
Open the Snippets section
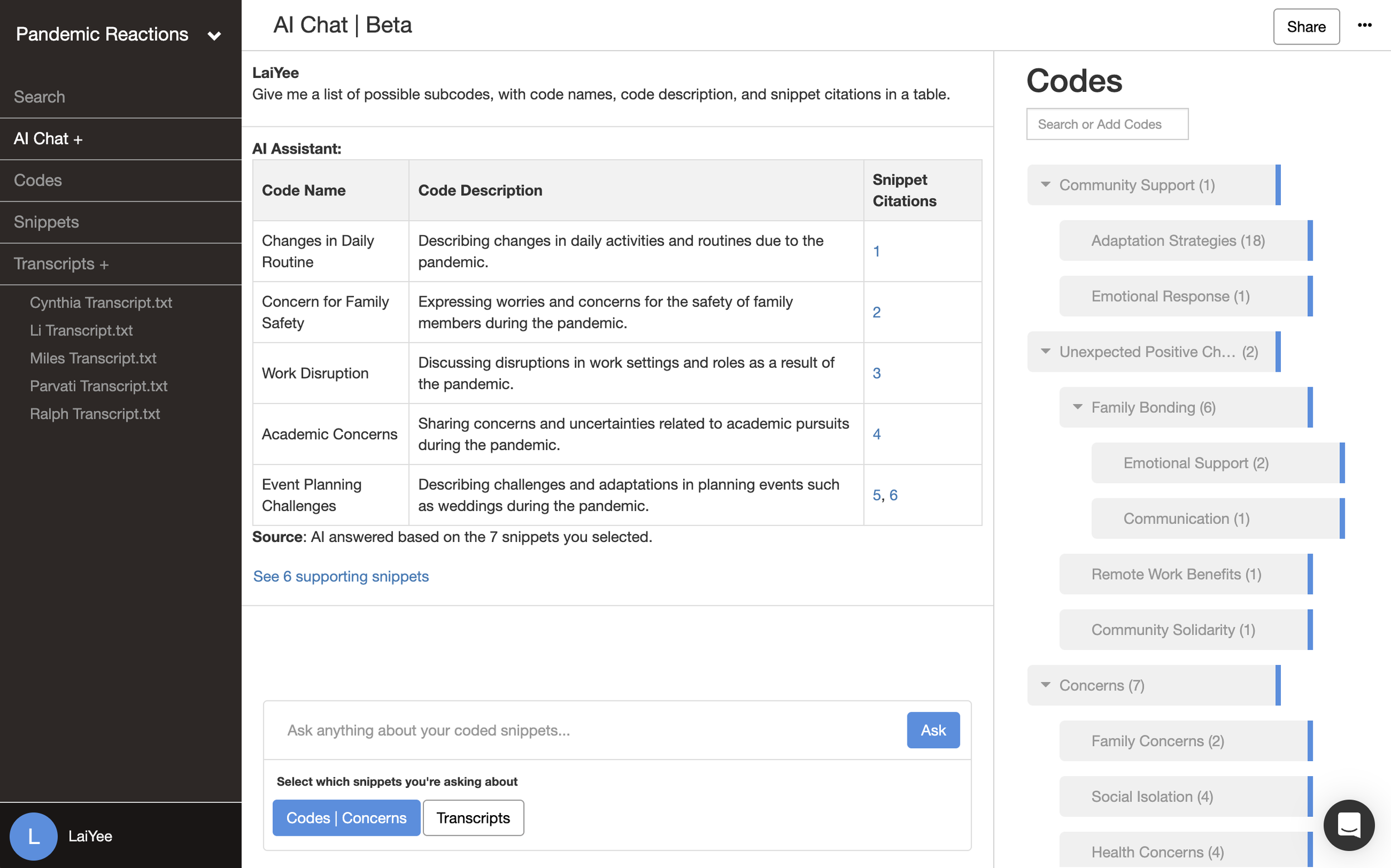pos(46,221)
